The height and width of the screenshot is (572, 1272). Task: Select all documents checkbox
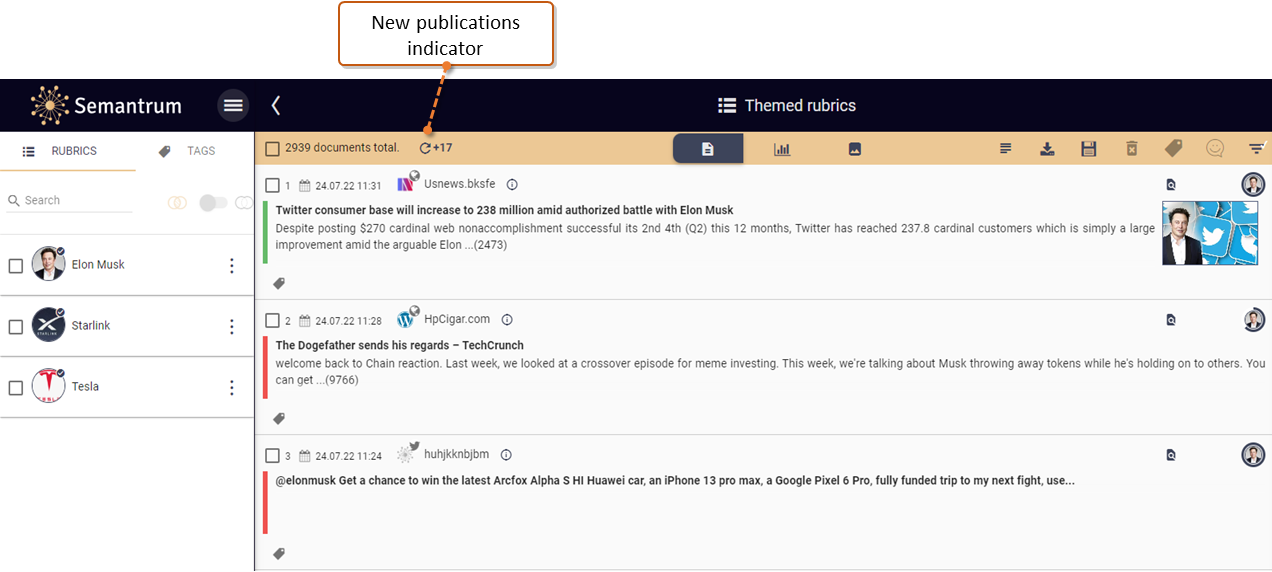pos(272,149)
